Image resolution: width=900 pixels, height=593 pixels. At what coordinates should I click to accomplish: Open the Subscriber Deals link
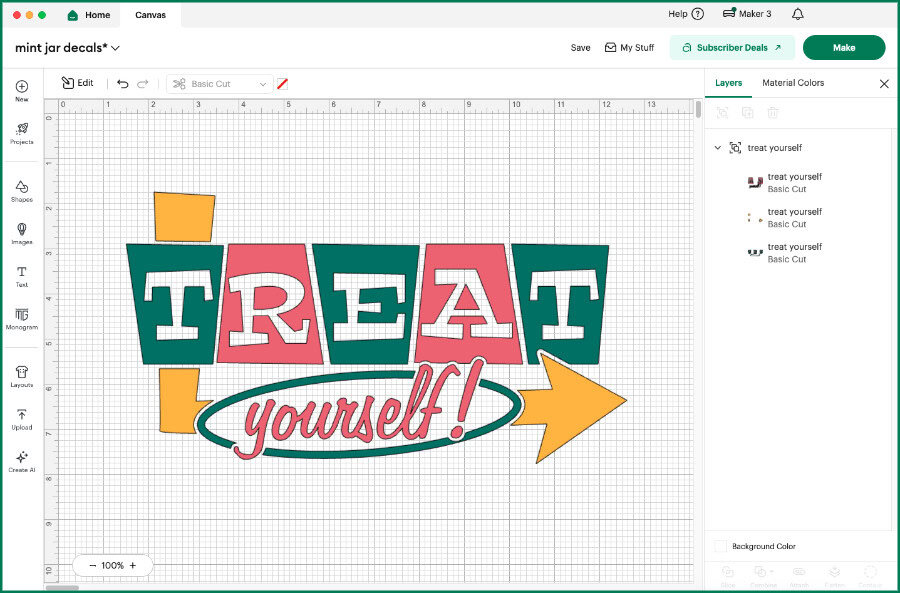pyautogui.click(x=732, y=48)
